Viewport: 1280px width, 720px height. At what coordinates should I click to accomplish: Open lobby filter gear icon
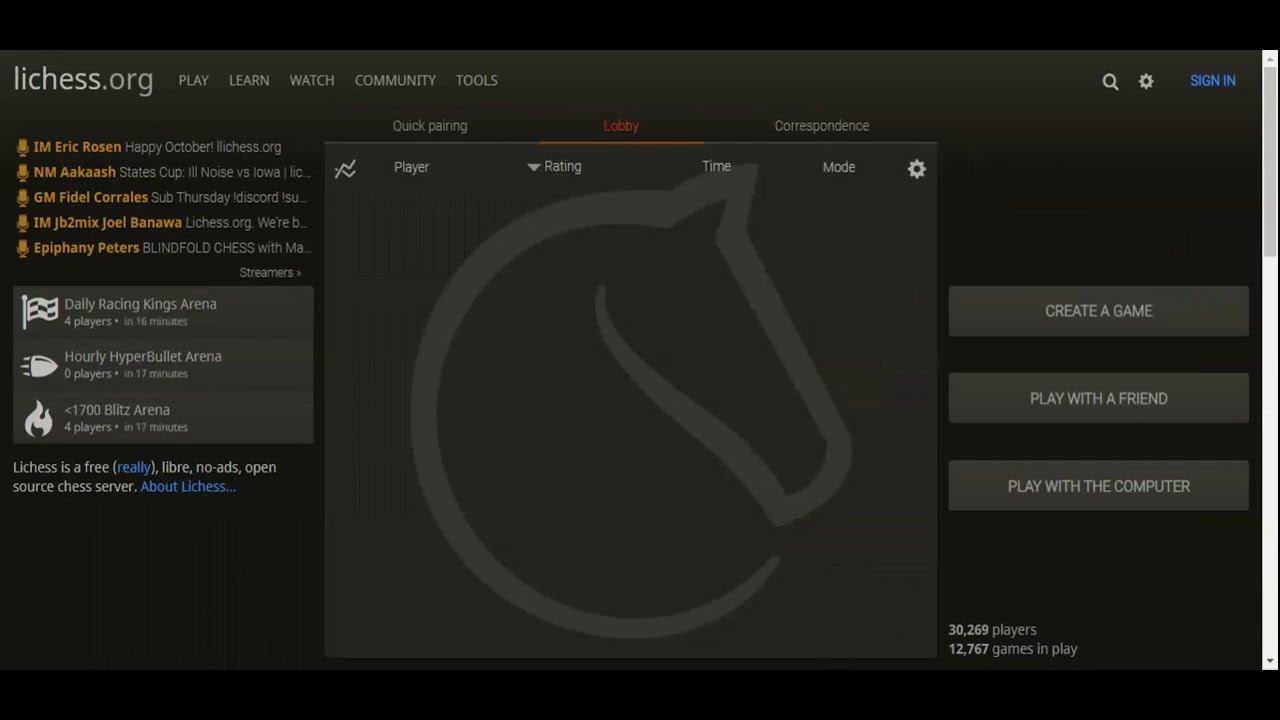coord(917,169)
